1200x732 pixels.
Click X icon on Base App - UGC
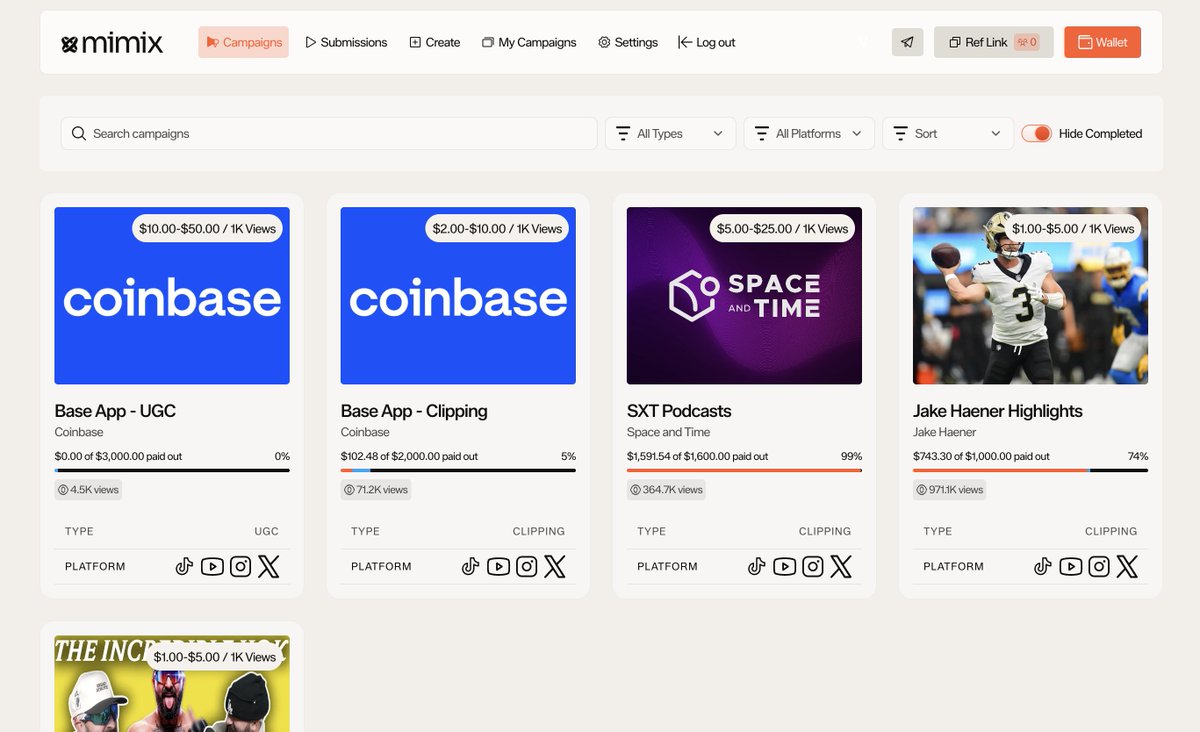click(268, 567)
